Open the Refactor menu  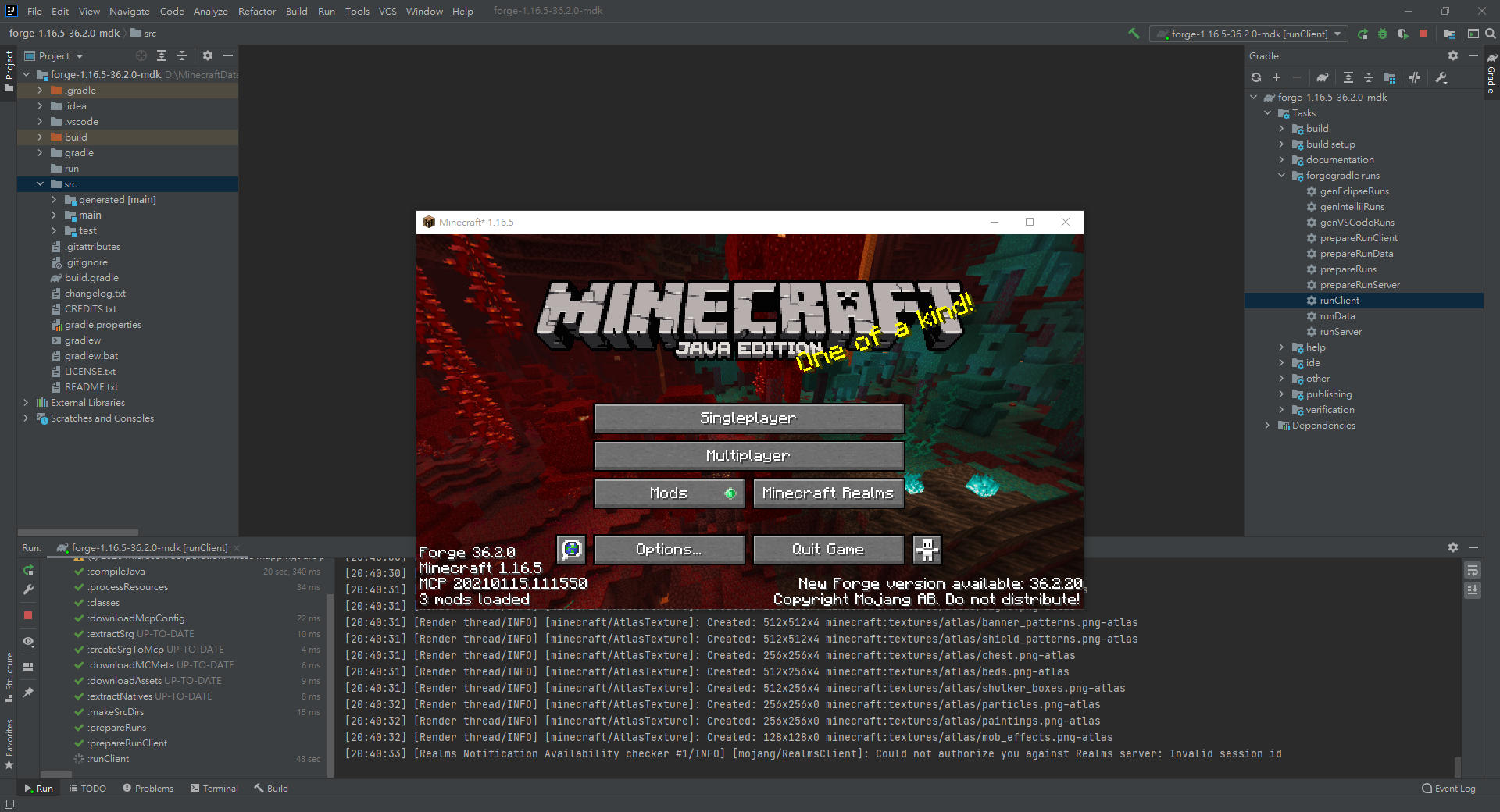coord(257,11)
